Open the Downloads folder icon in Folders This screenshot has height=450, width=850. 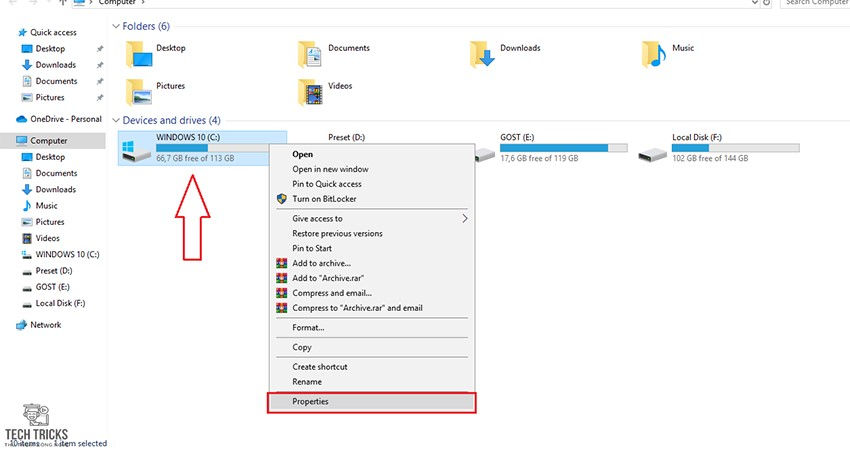click(x=482, y=54)
